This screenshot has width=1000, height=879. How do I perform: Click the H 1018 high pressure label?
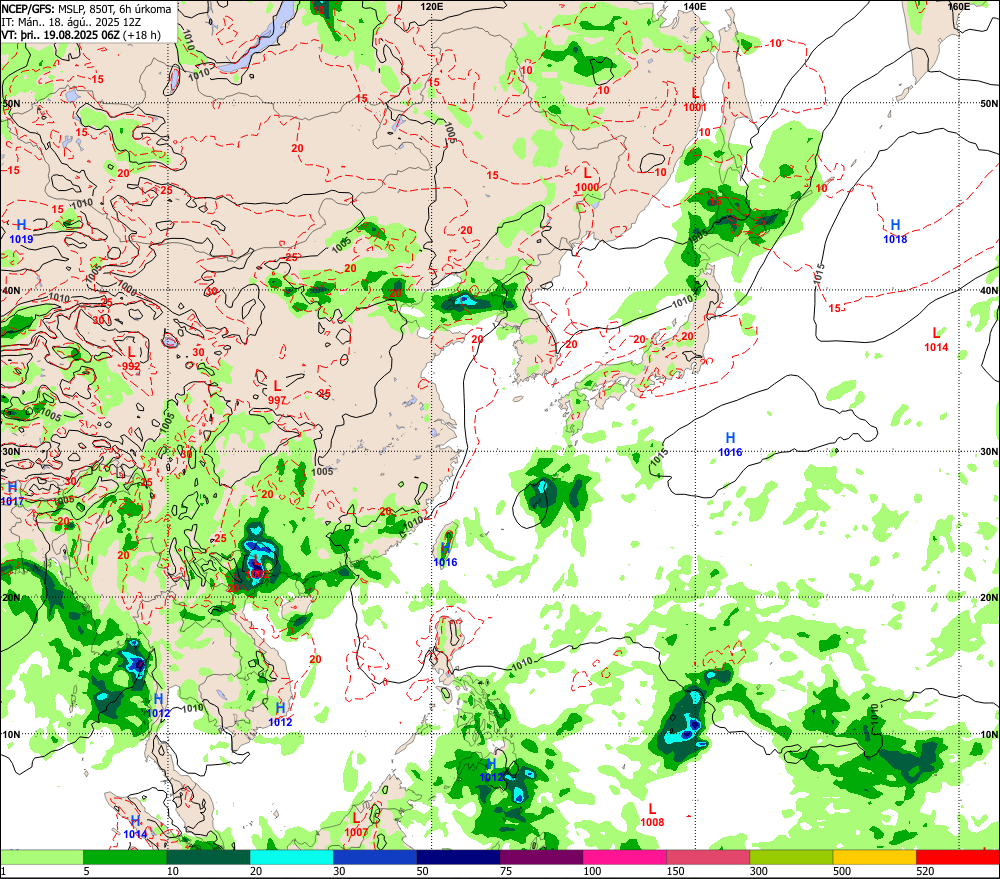coord(895,232)
